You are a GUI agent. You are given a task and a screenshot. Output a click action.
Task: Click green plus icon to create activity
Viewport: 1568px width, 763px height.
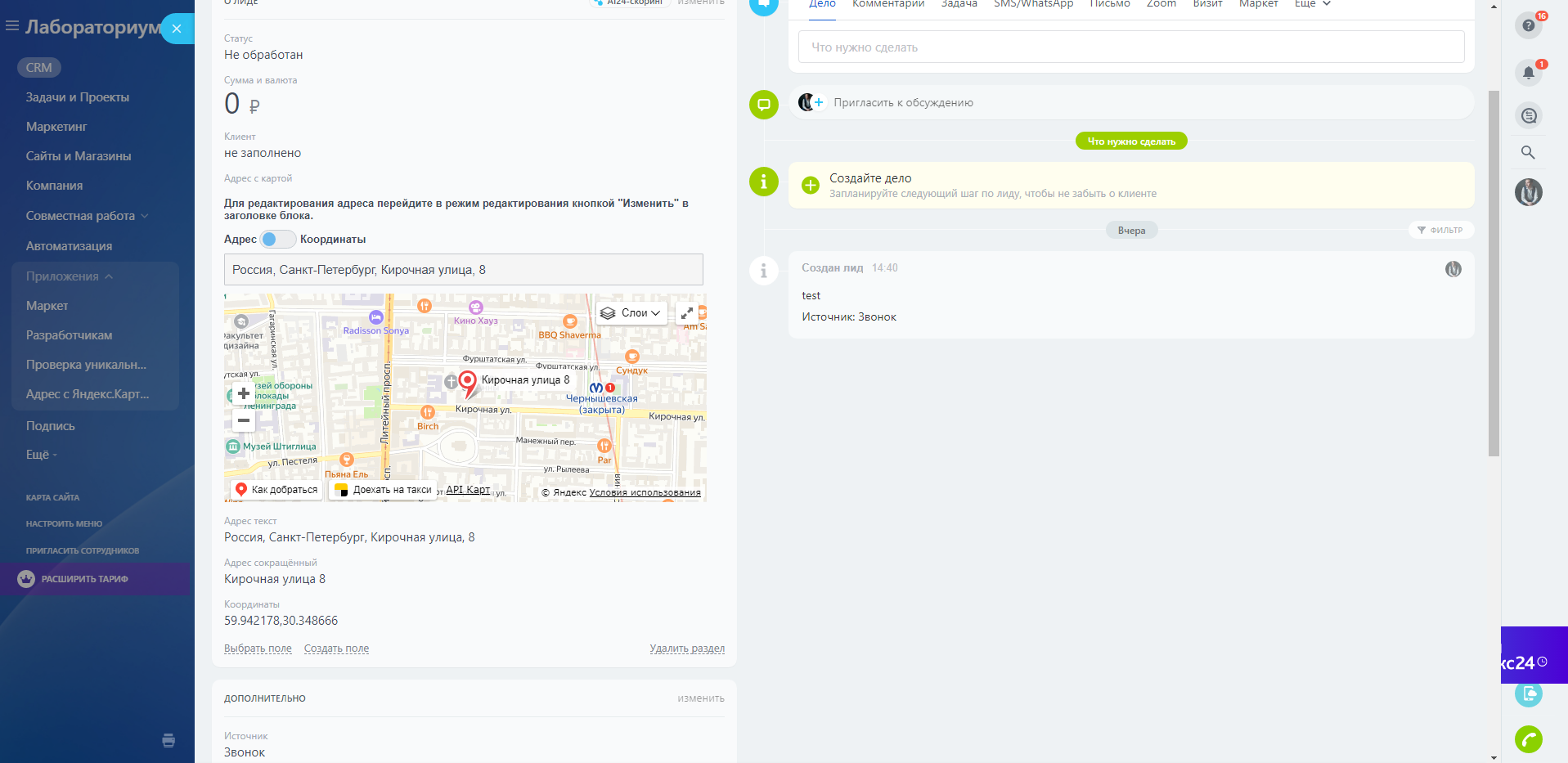(x=810, y=186)
